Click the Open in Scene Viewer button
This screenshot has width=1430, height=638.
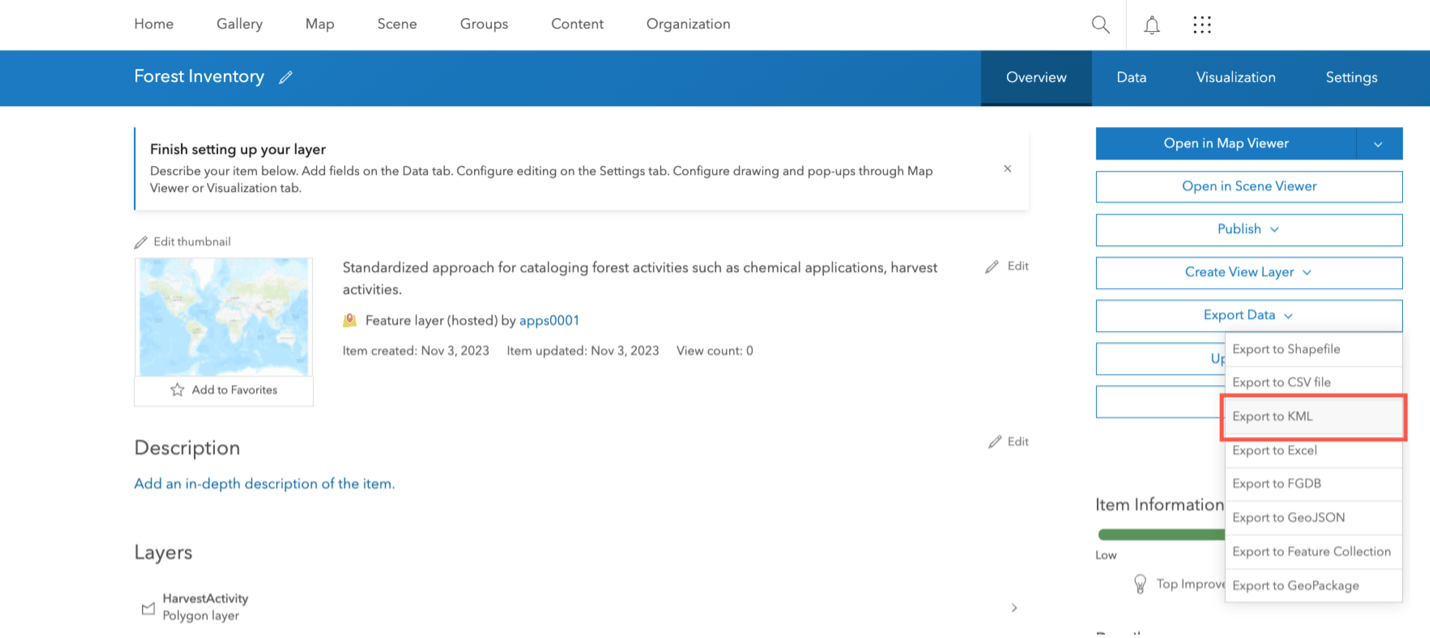click(1248, 186)
